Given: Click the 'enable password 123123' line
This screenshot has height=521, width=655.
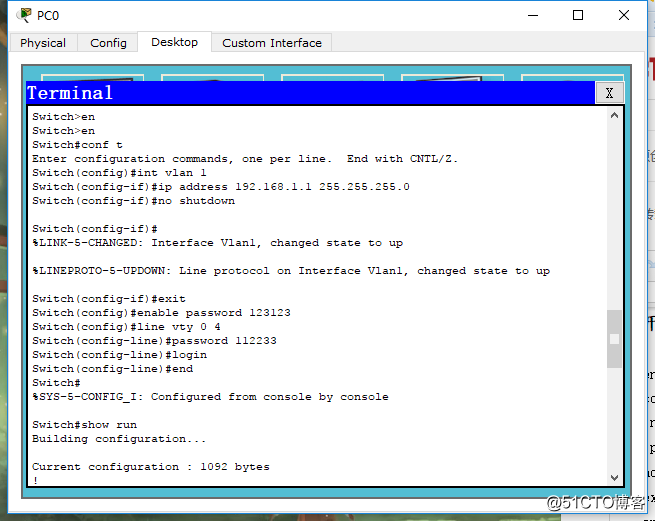Looking at the screenshot, I should pyautogui.click(x=161, y=313).
